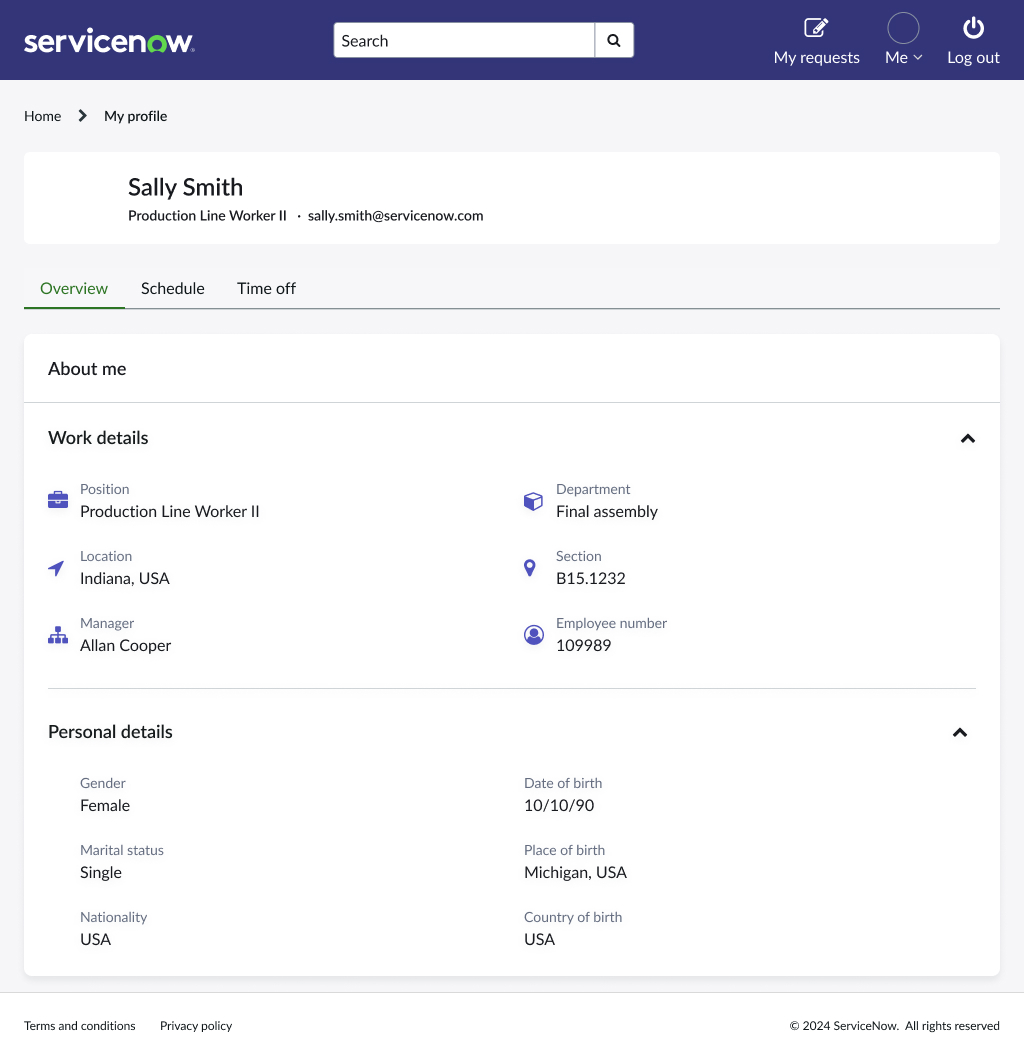This screenshot has width=1024, height=1058.
Task: Click the Manager org chart icon
Action: 58,635
